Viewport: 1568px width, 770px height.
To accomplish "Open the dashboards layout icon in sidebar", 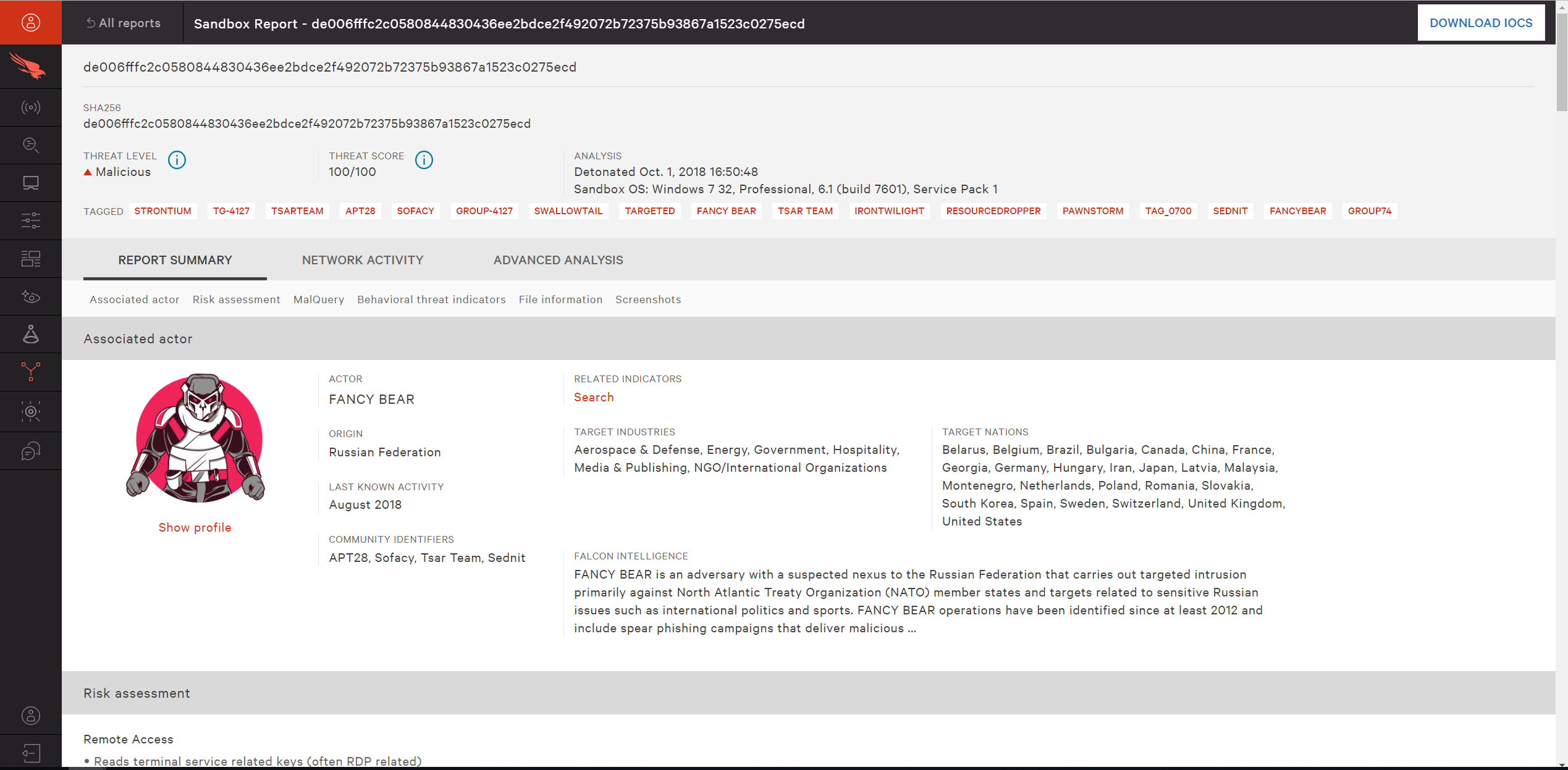I will pos(30,259).
